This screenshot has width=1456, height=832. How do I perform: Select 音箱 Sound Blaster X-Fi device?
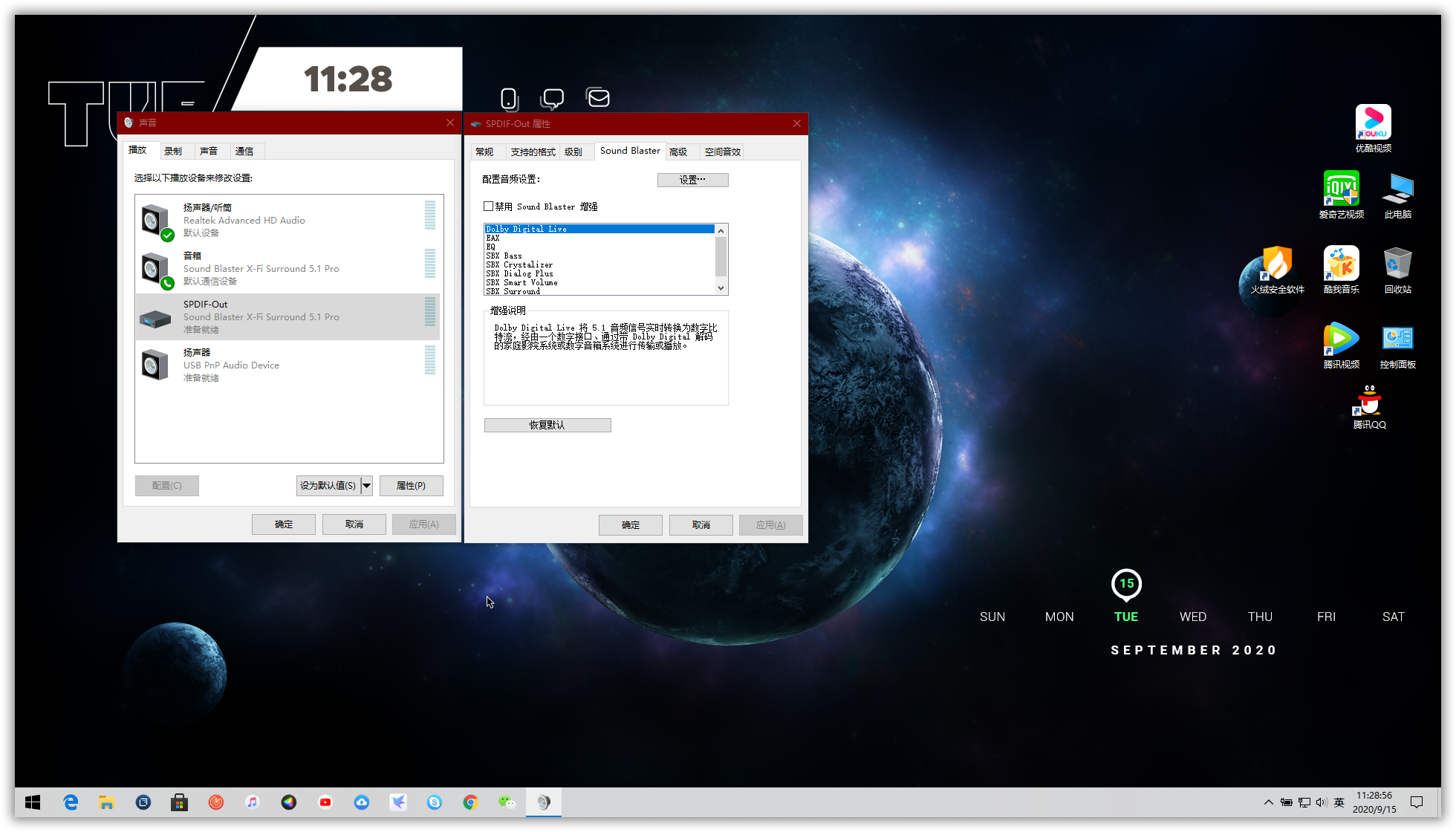[x=287, y=269]
